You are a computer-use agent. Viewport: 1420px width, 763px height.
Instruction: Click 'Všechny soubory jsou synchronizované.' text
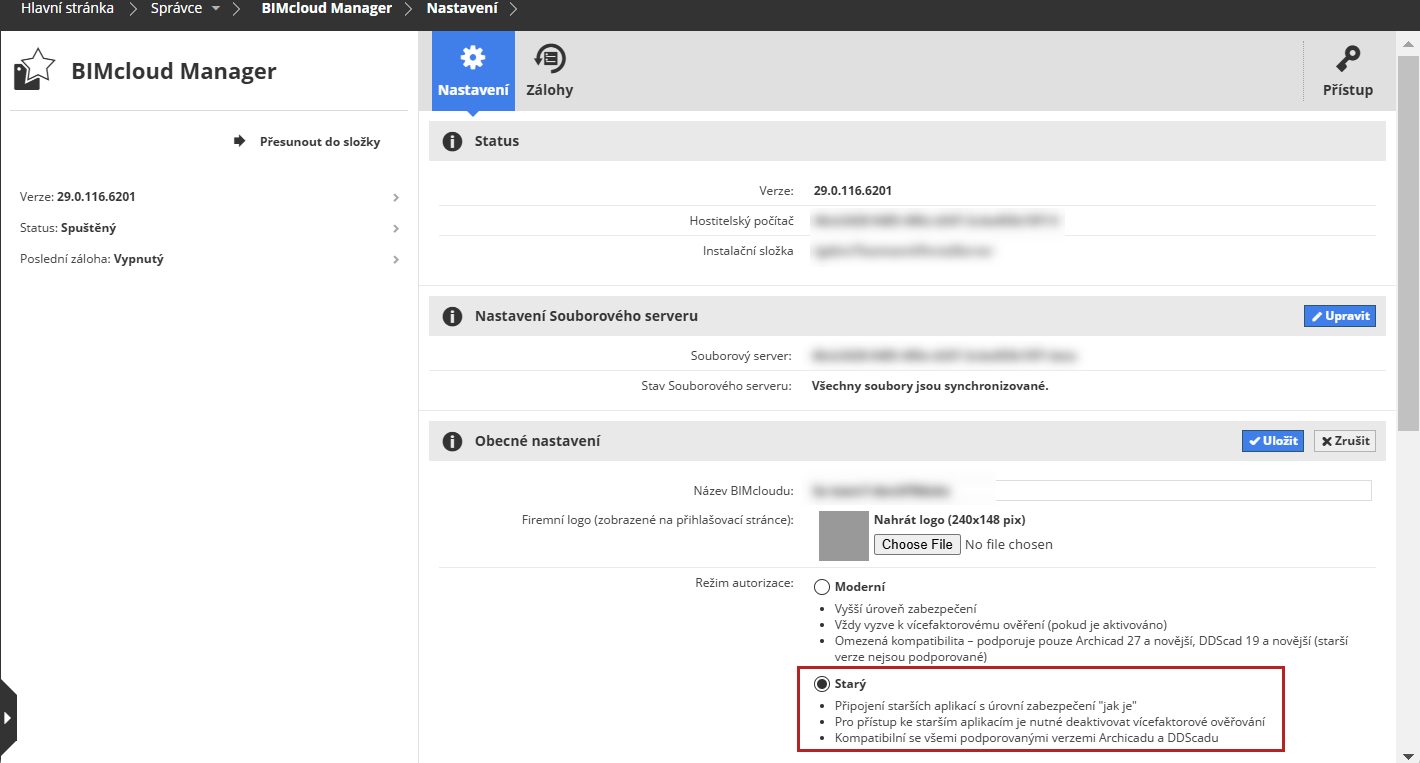[930, 386]
